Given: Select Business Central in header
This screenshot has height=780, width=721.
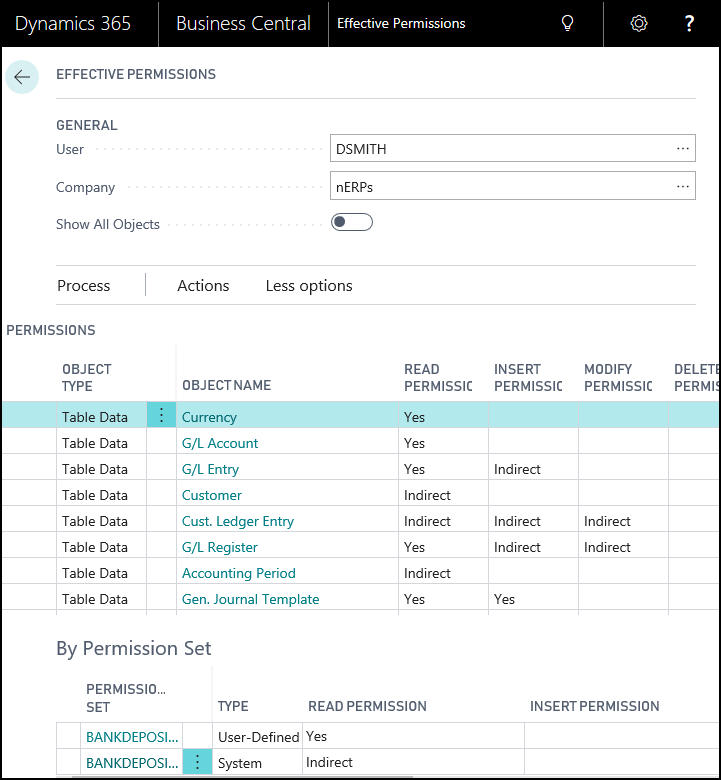Looking at the screenshot, I should [243, 23].
